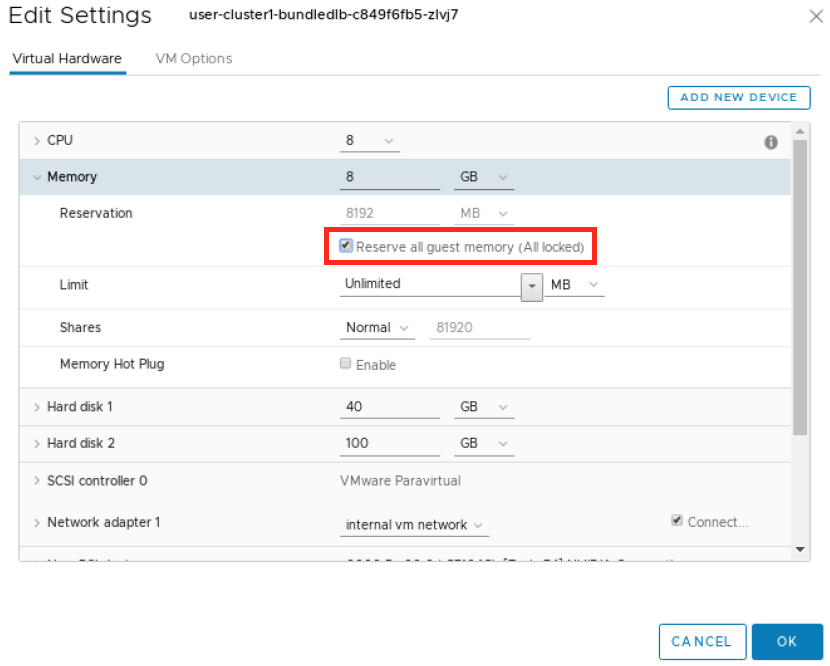Viewport: 830px width, 666px height.
Task: Expand Hard disk 1 details
Action: pos(37,407)
